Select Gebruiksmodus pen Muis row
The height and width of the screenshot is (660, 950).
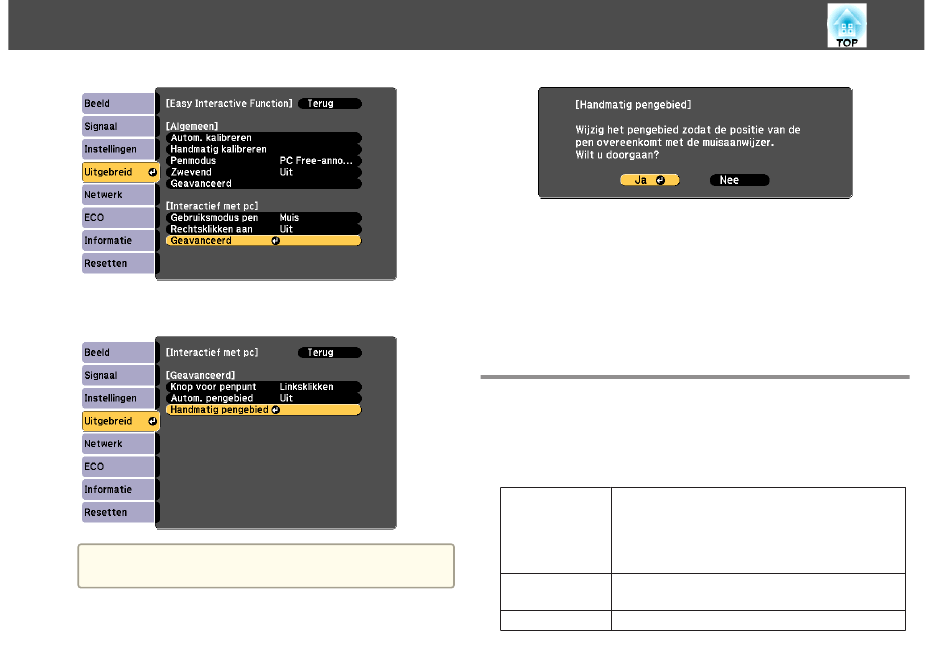click(264, 218)
